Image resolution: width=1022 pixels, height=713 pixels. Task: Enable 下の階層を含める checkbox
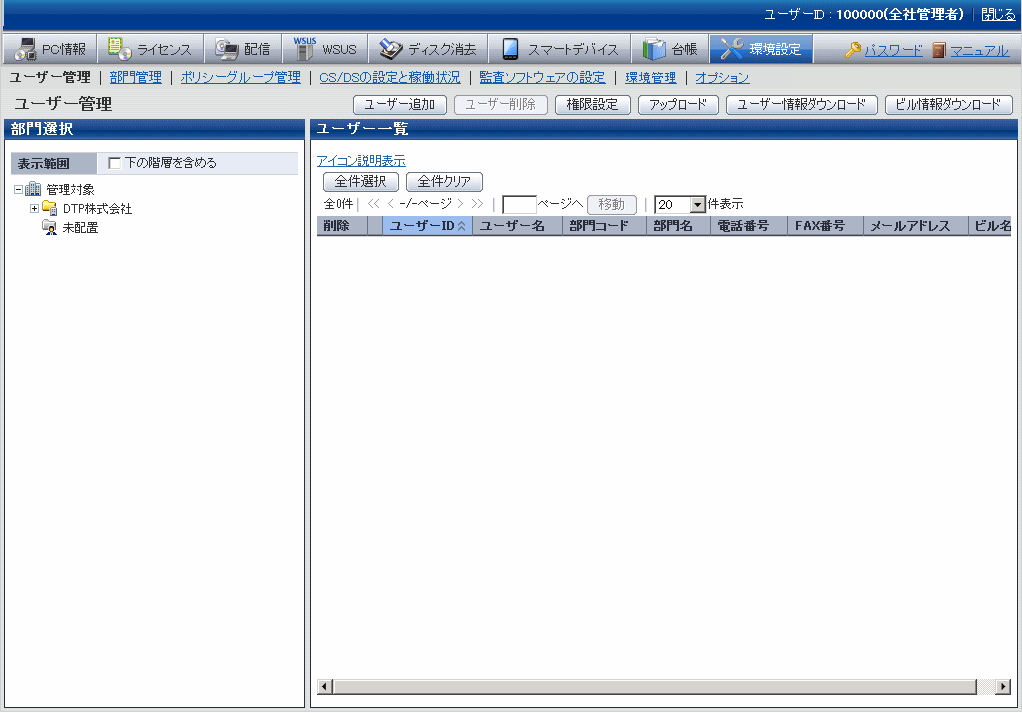tap(115, 163)
